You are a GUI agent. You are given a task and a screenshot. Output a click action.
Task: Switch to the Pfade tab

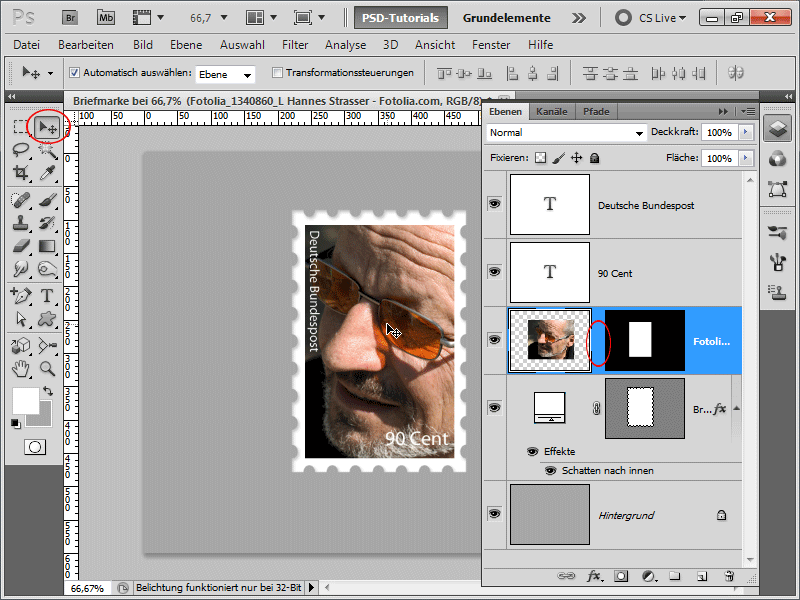596,111
